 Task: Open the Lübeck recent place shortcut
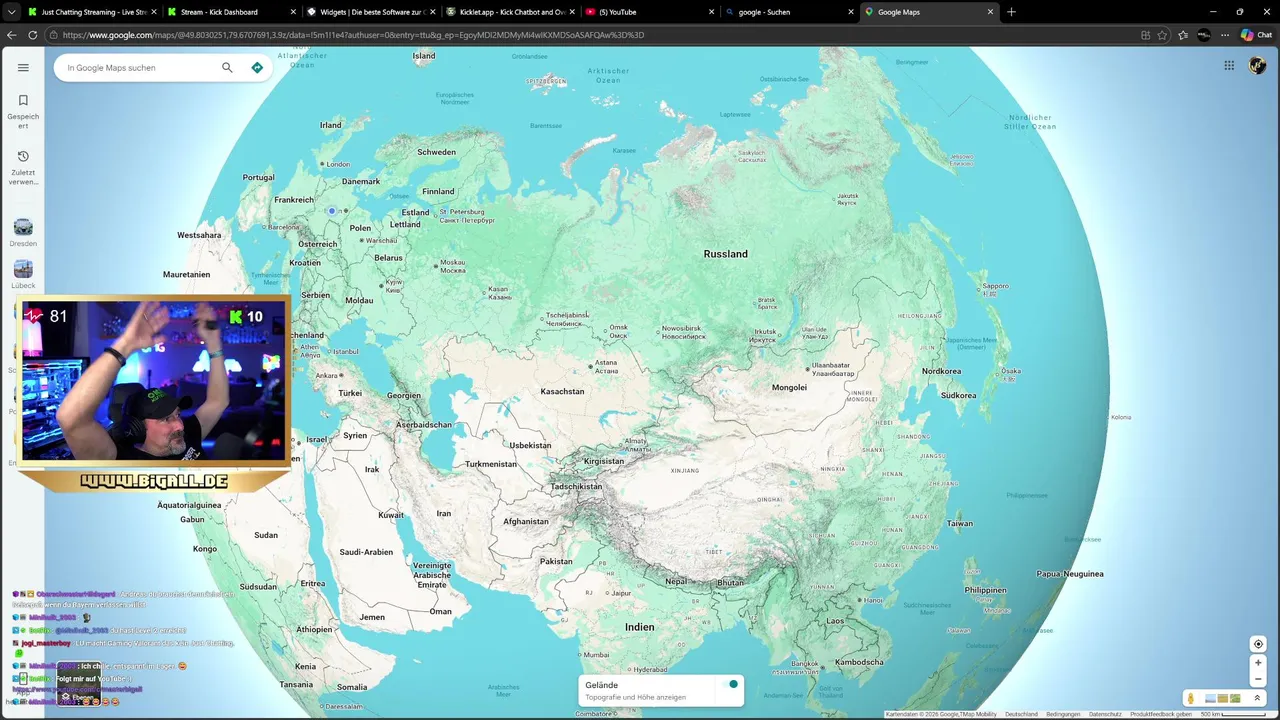pos(23,275)
